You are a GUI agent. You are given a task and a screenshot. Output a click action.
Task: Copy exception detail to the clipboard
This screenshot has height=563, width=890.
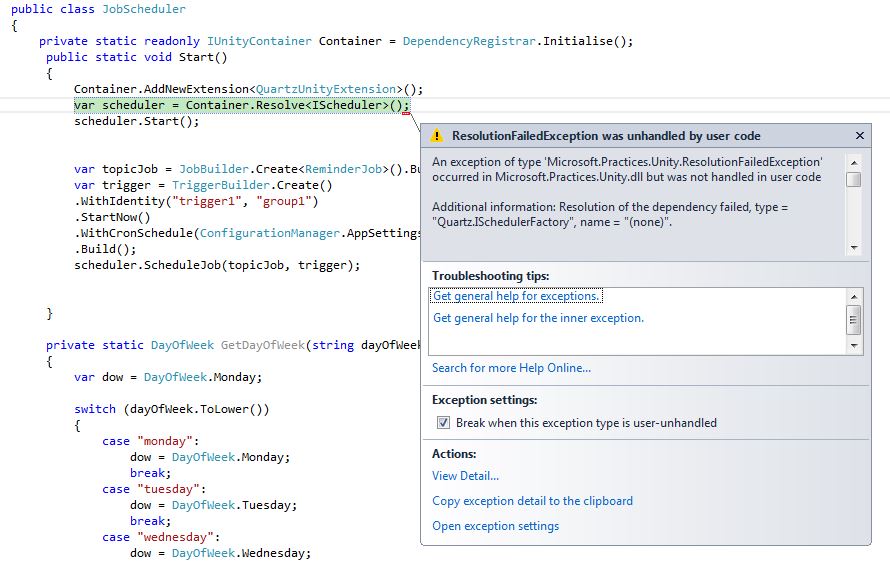pos(532,501)
